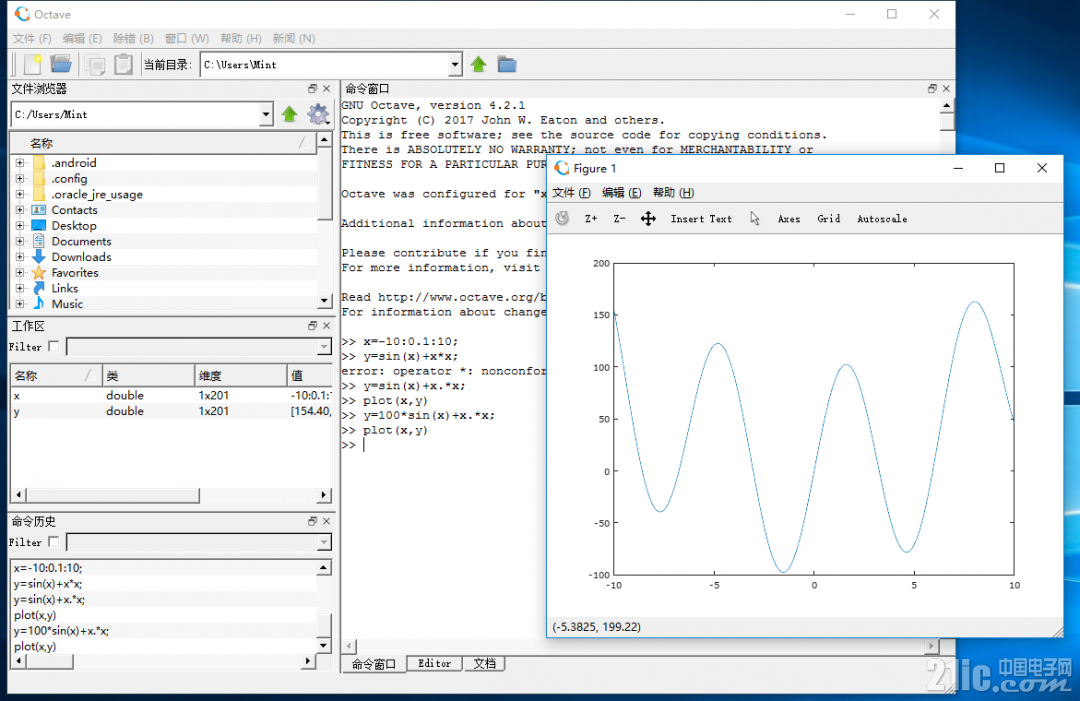Select variable x in workspace
The height and width of the screenshot is (701, 1080).
171,395
